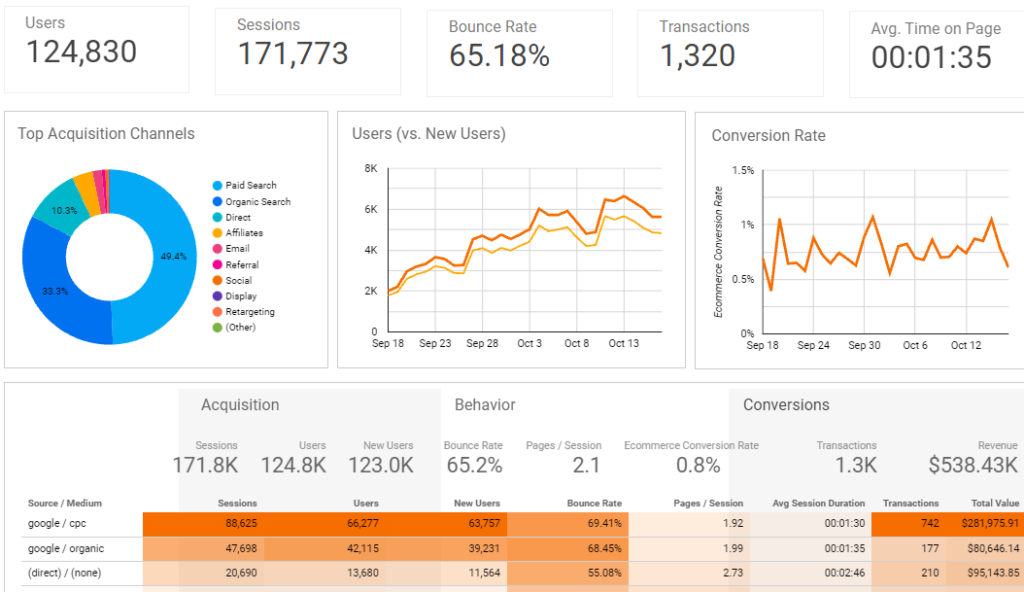Click the Users (vs. New Users) chart title
Screen dimensions: 1024x592
pyautogui.click(x=429, y=134)
